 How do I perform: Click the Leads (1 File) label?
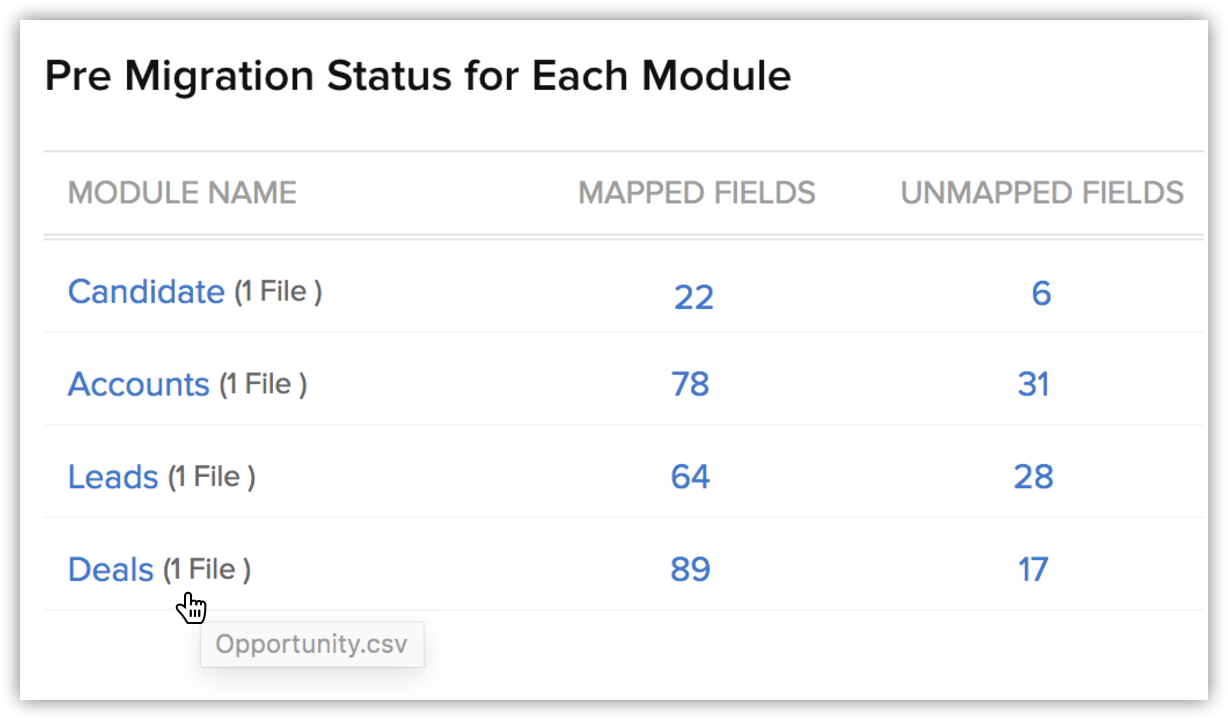pyautogui.click(x=211, y=477)
